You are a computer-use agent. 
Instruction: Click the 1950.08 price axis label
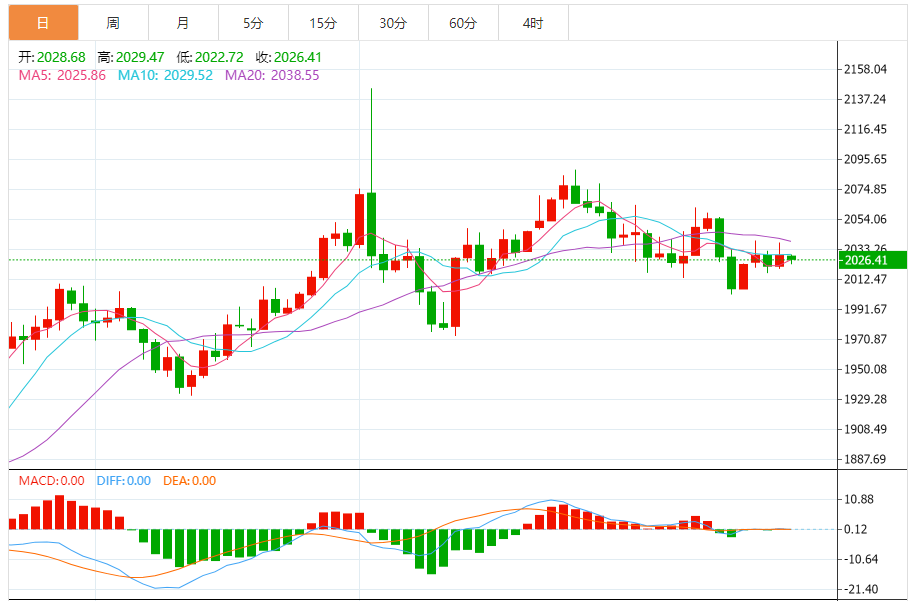pyautogui.click(x=866, y=369)
